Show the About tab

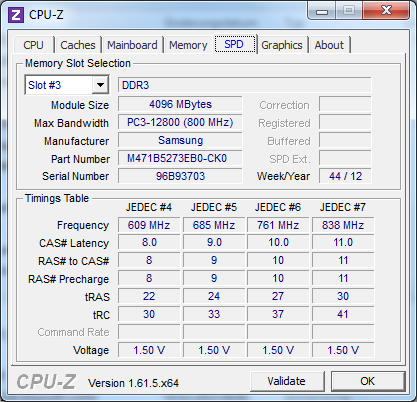coord(329,45)
